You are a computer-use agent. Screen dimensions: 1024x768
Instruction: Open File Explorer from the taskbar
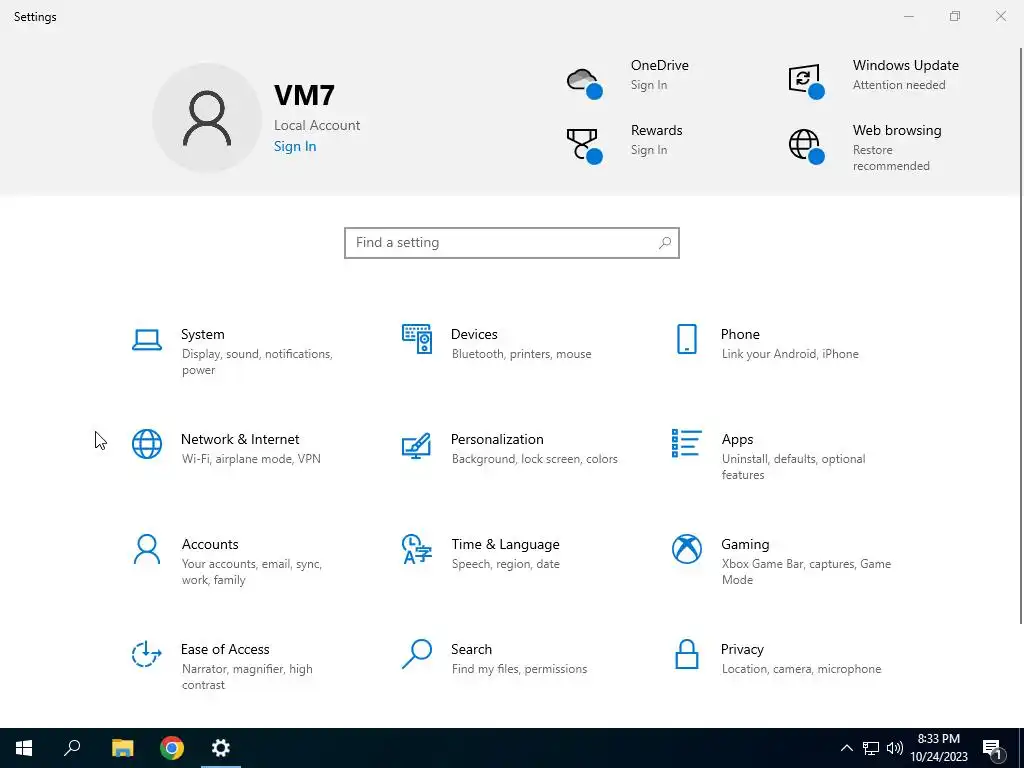pos(122,748)
